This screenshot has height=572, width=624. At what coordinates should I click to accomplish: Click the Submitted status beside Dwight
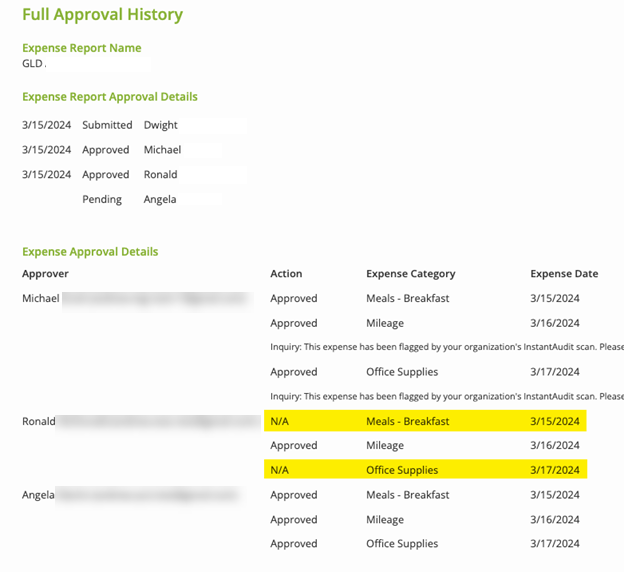[x=107, y=125]
